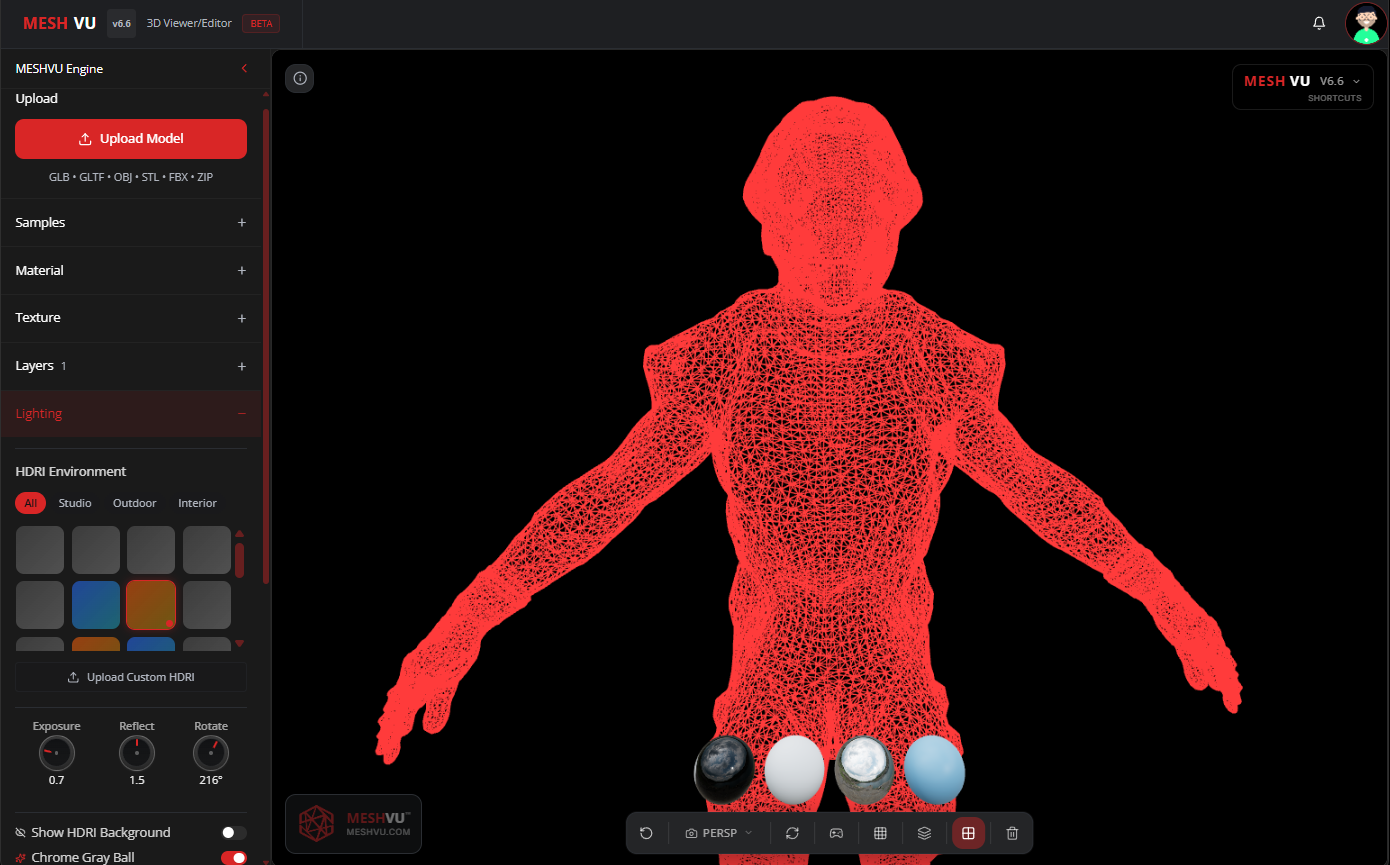
Task: Click the HDRI Environment heading
Action: point(71,471)
